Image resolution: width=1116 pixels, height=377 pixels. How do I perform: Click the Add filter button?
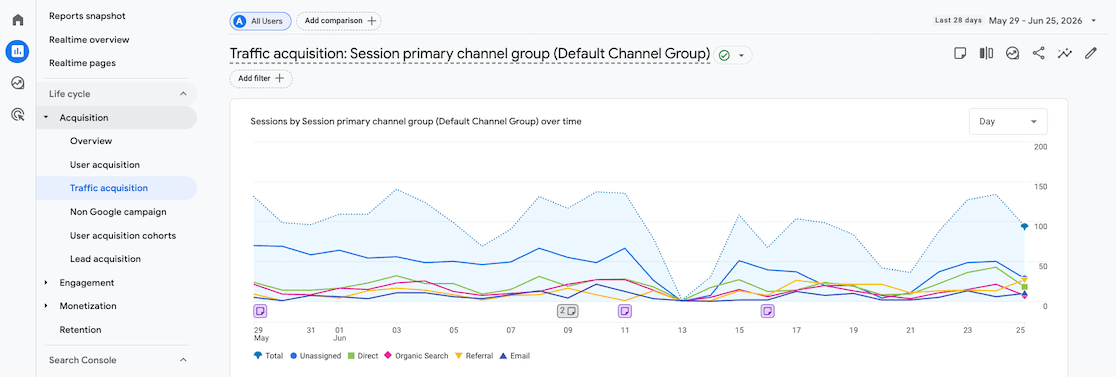pos(260,78)
